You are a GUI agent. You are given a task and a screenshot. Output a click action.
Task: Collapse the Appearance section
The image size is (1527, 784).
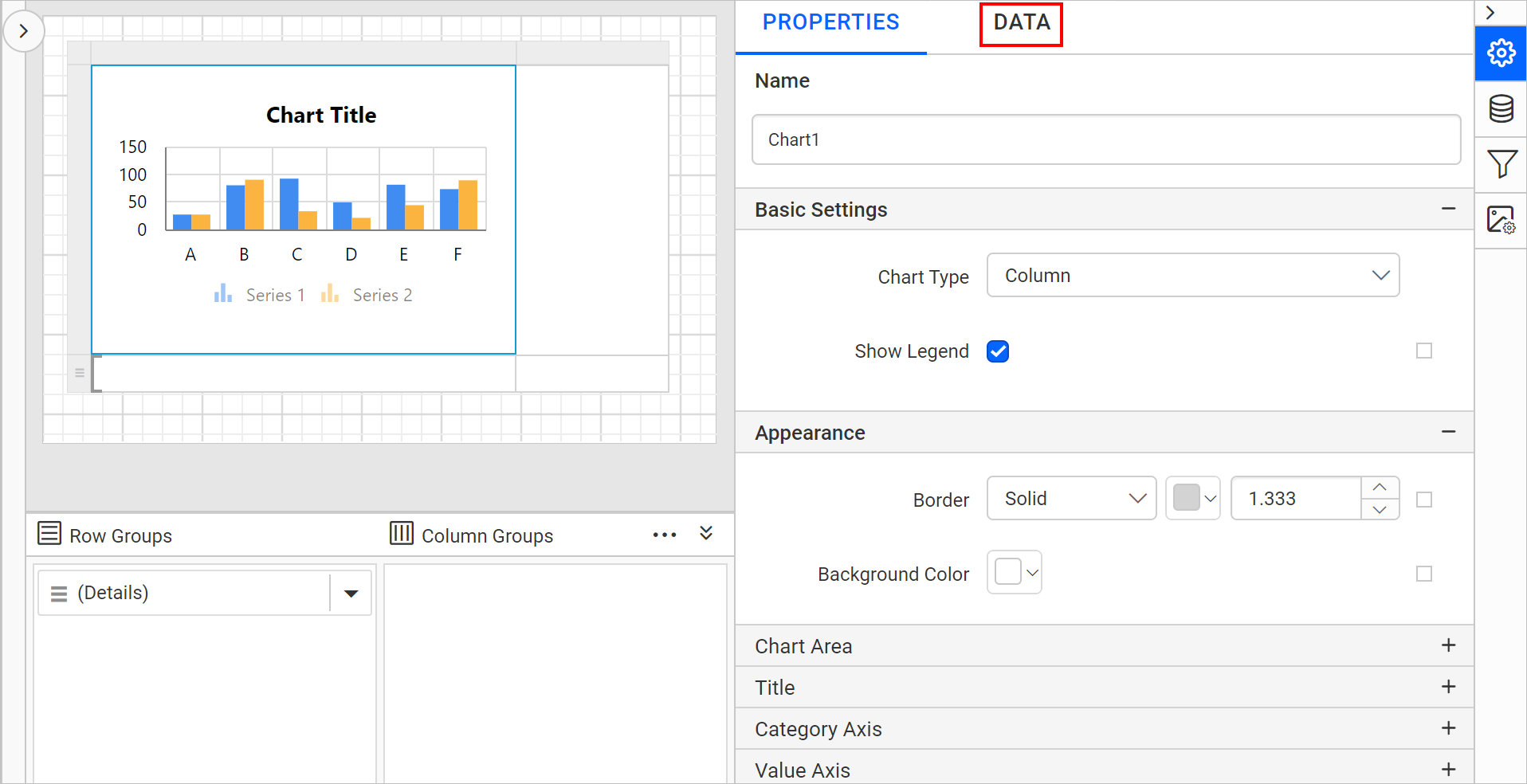[x=1449, y=432]
